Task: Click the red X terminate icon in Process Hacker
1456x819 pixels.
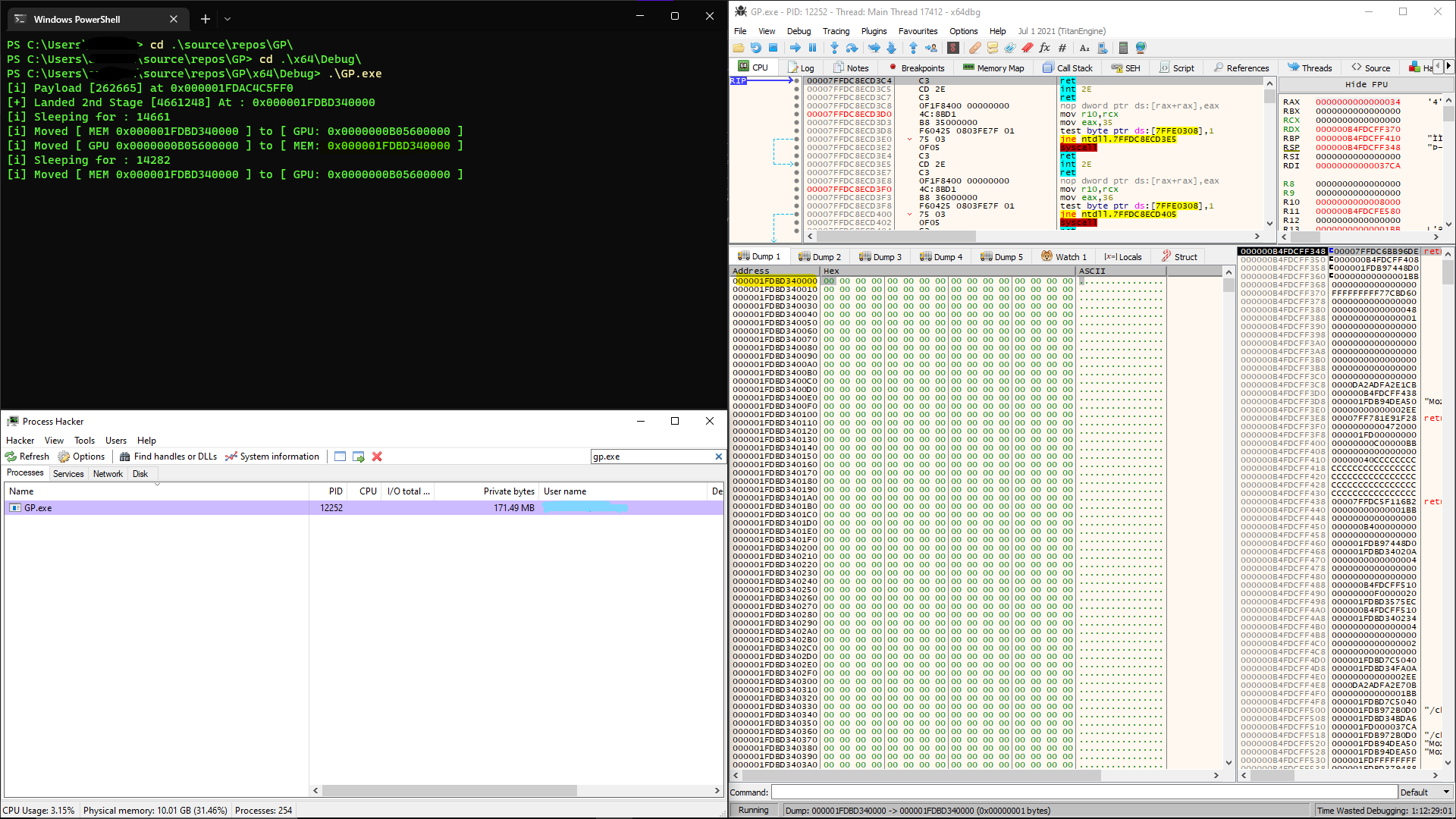Action: (377, 457)
